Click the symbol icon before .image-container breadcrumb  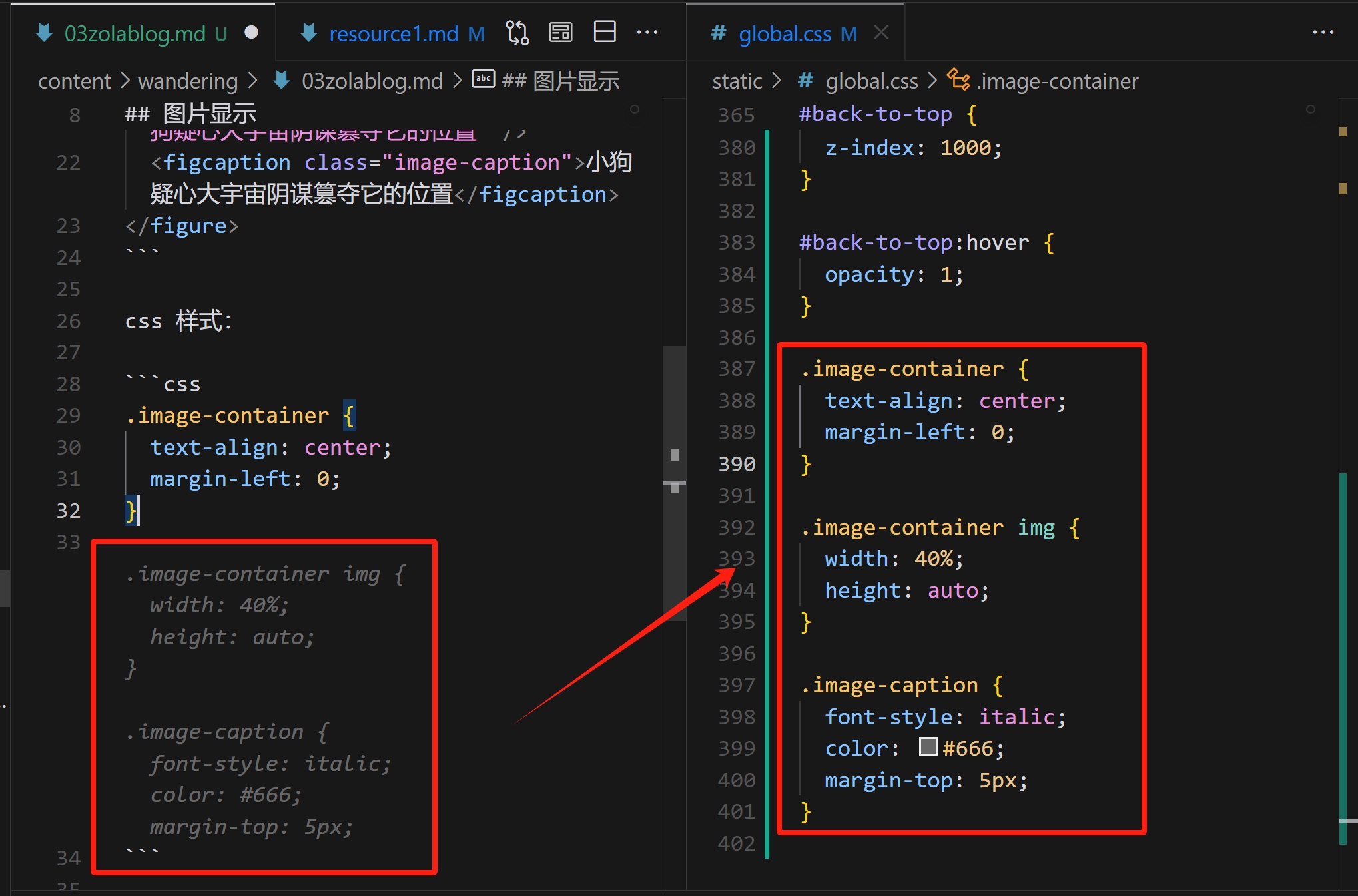(x=958, y=79)
